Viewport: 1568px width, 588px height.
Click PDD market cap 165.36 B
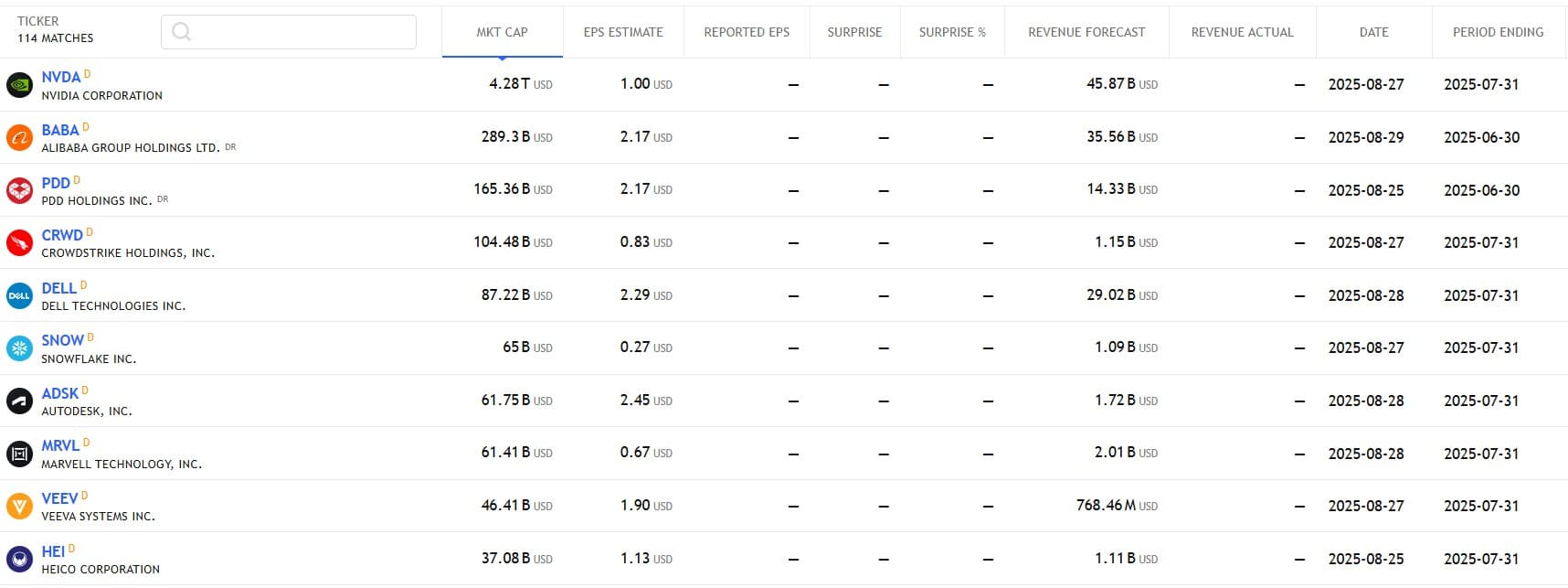point(514,189)
